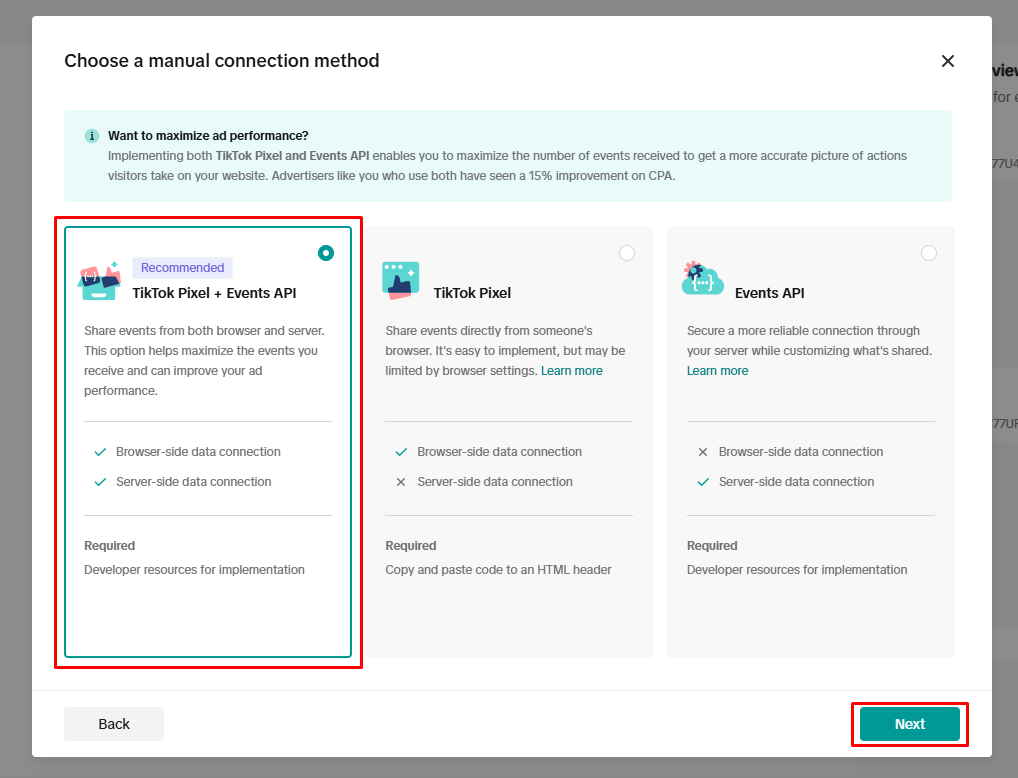The height and width of the screenshot is (778, 1018).
Task: Click the info icon in the banner
Action: (92, 136)
